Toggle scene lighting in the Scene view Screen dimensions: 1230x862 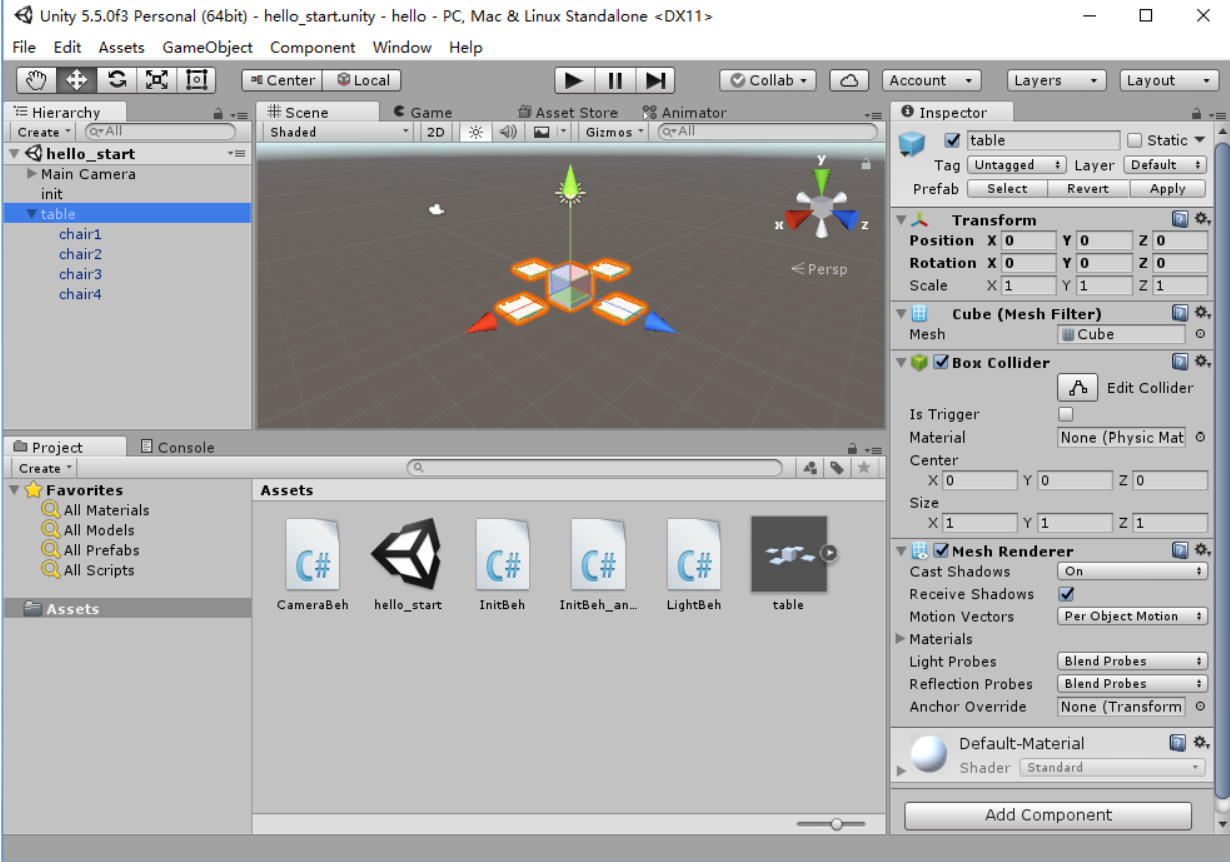pyautogui.click(x=476, y=131)
